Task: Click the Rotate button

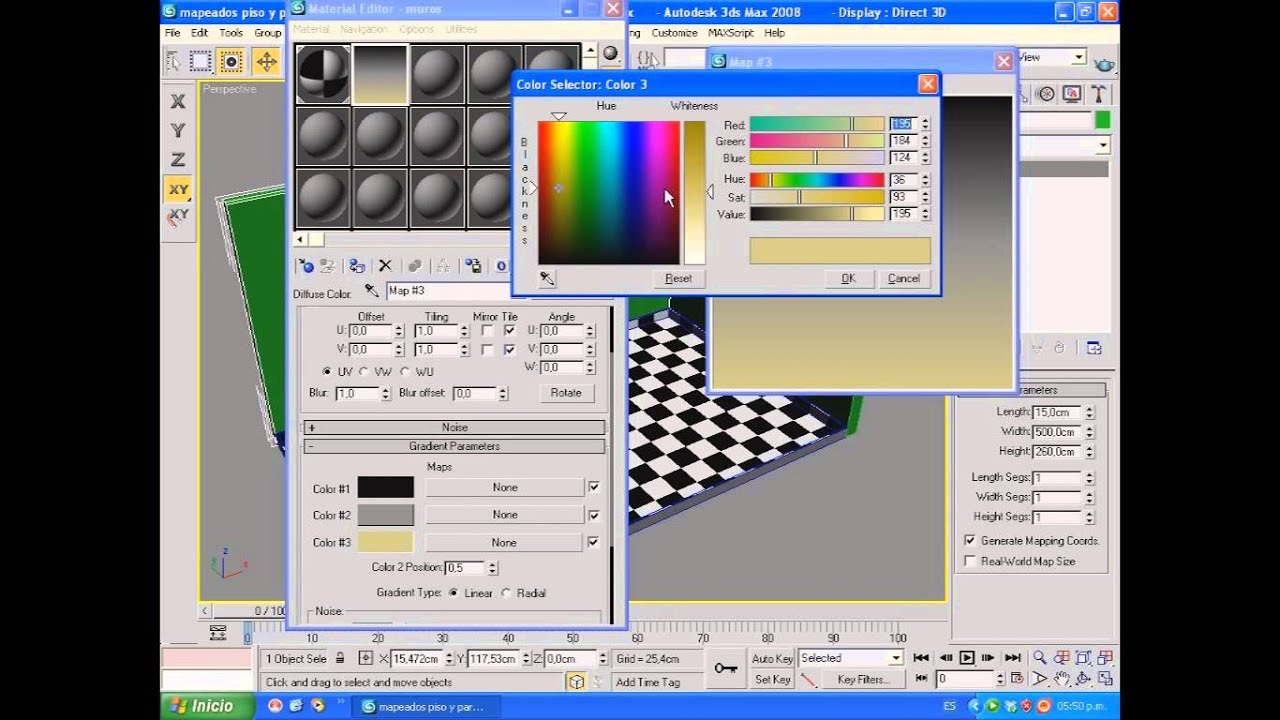Action: (x=566, y=393)
